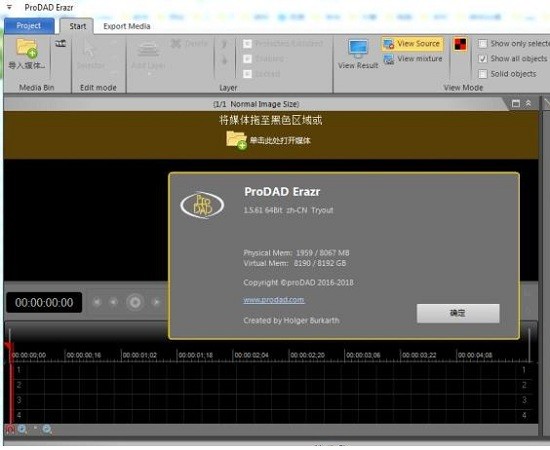Click the lower small layer icon beside Delete
The height and width of the screenshot is (450, 550).
[x=224, y=60]
